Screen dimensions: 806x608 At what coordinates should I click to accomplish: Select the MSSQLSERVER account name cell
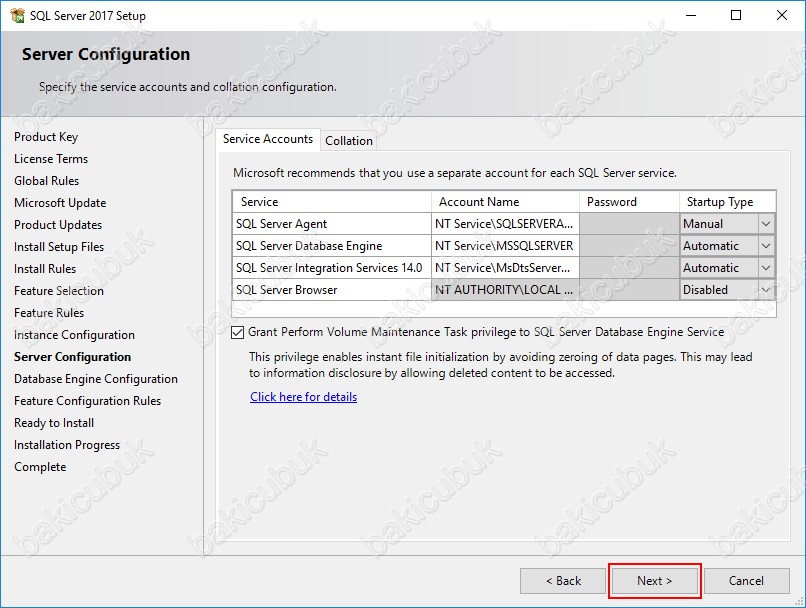pyautogui.click(x=505, y=246)
